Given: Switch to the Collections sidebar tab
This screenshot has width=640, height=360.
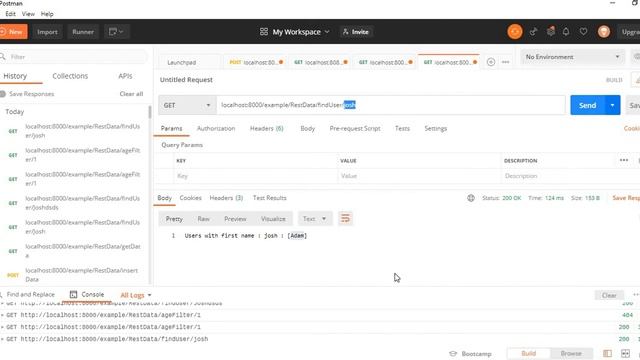Looking at the screenshot, I should point(70,76).
